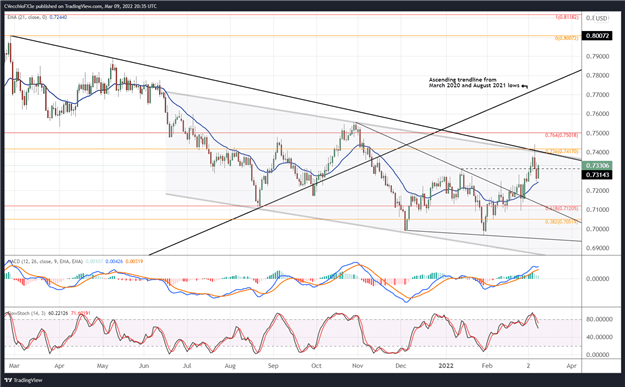Click the 0.71000 price axis value
625x387 pixels.
click(597, 210)
